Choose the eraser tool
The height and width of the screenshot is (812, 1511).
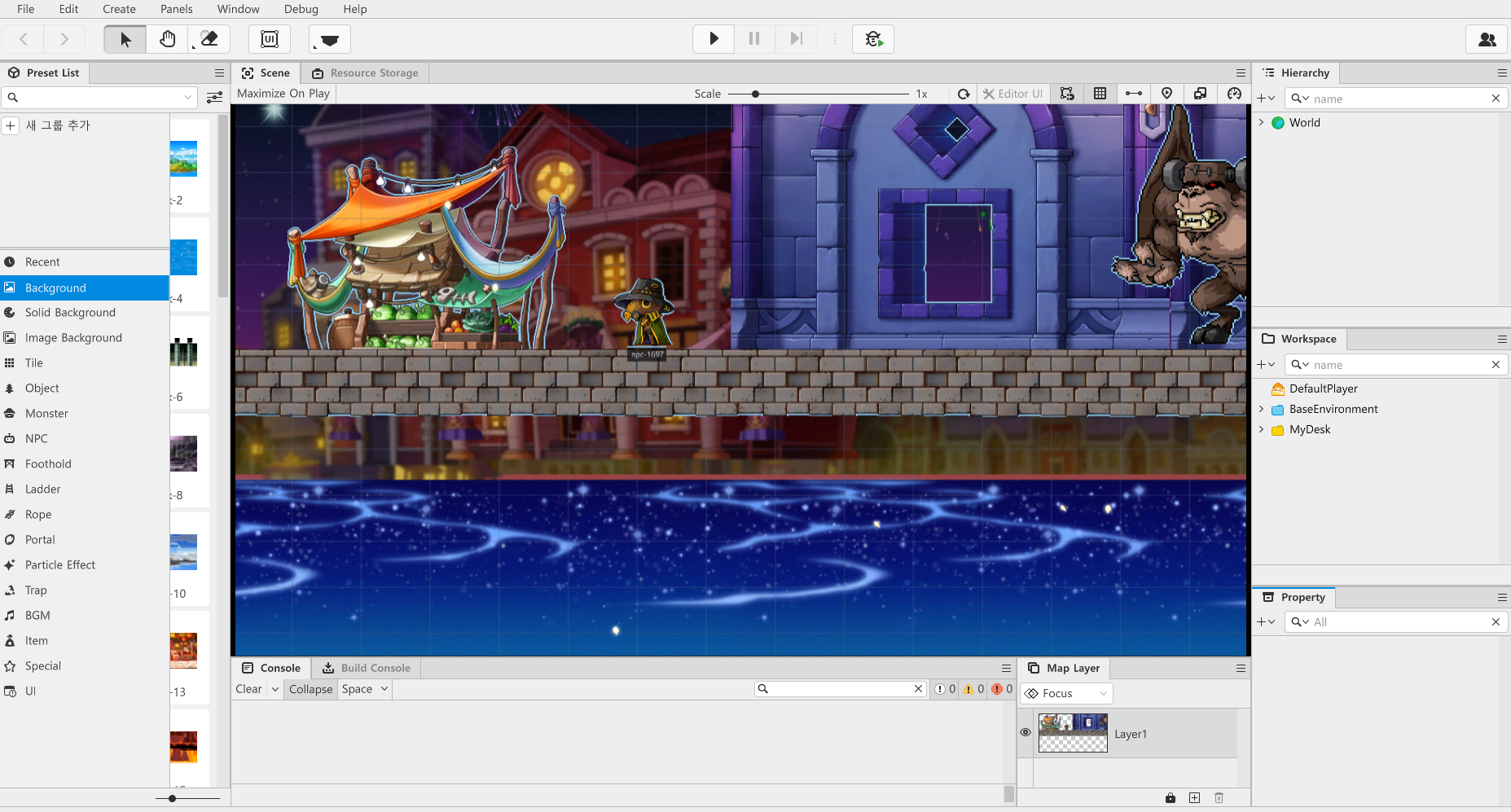point(209,39)
